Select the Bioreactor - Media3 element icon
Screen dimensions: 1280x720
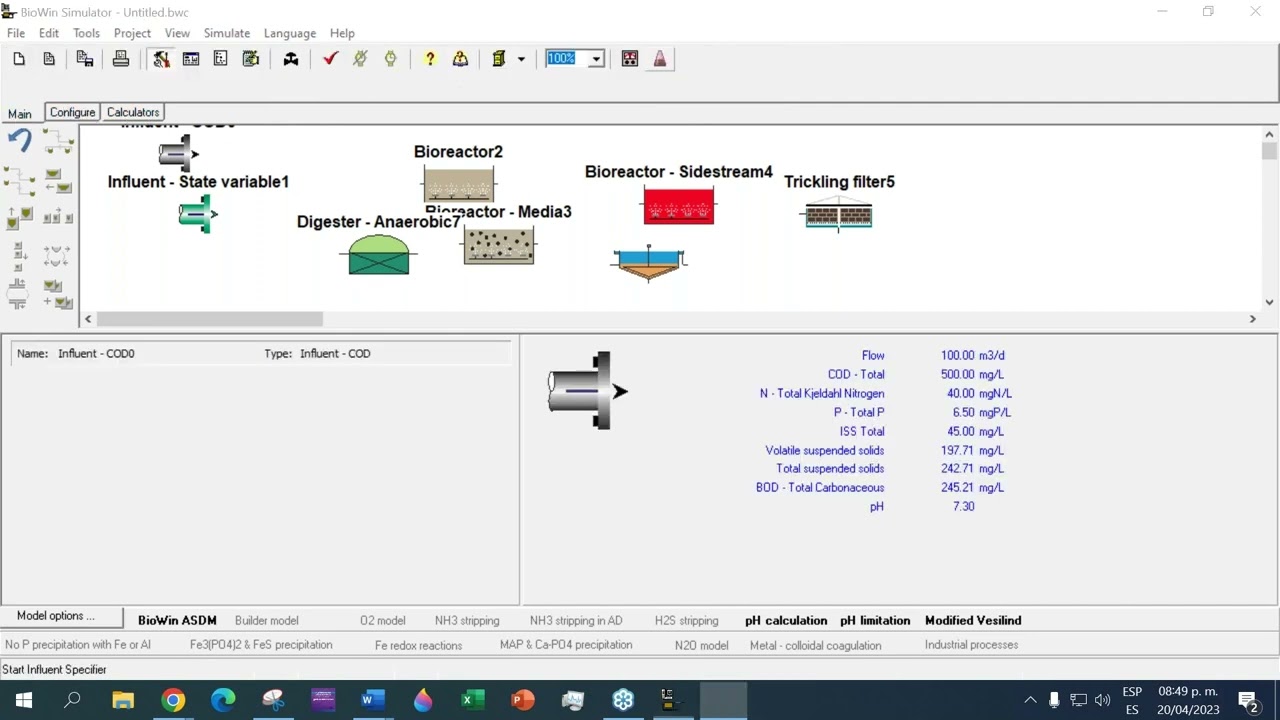(x=499, y=245)
